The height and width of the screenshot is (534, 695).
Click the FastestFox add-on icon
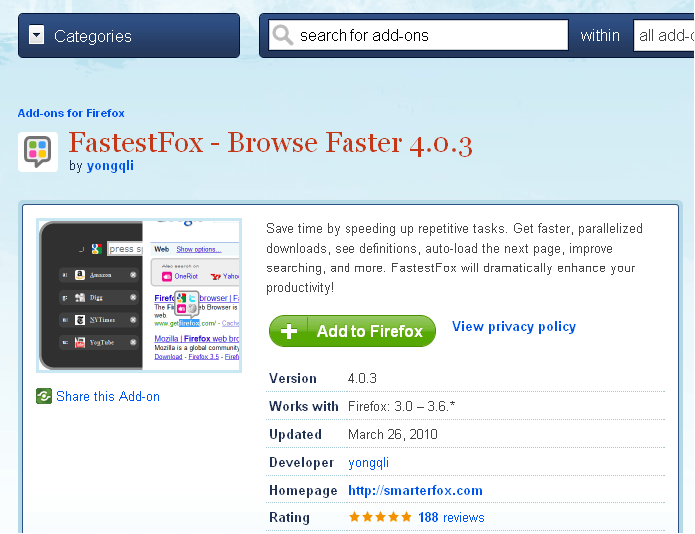point(38,152)
